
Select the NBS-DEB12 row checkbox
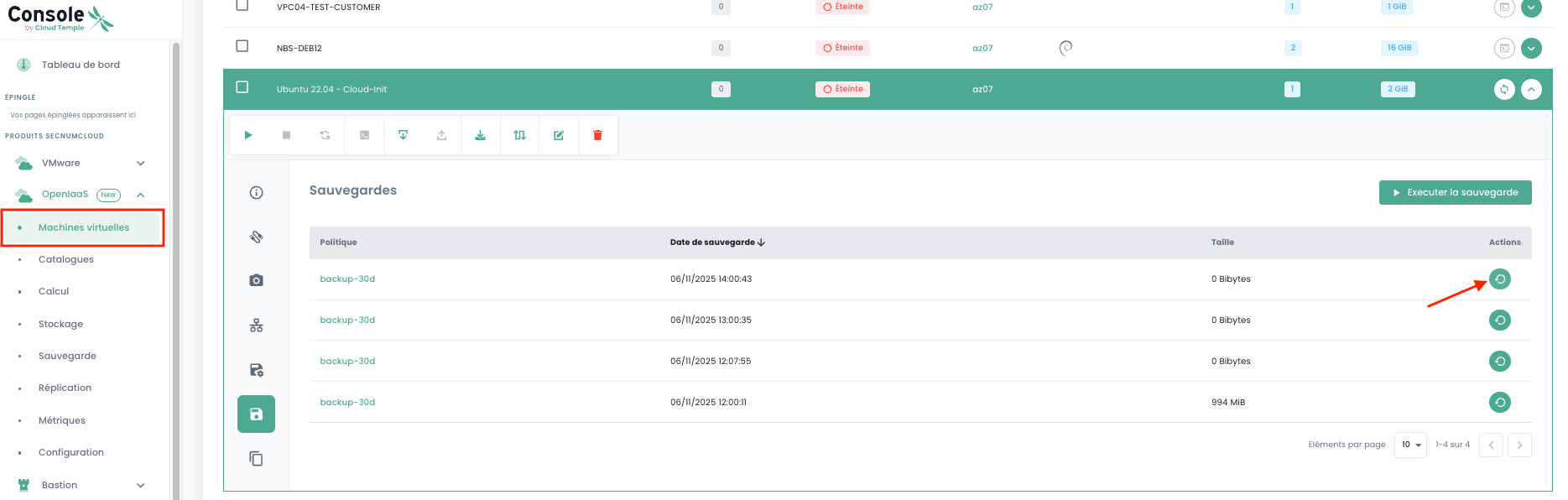click(242, 46)
